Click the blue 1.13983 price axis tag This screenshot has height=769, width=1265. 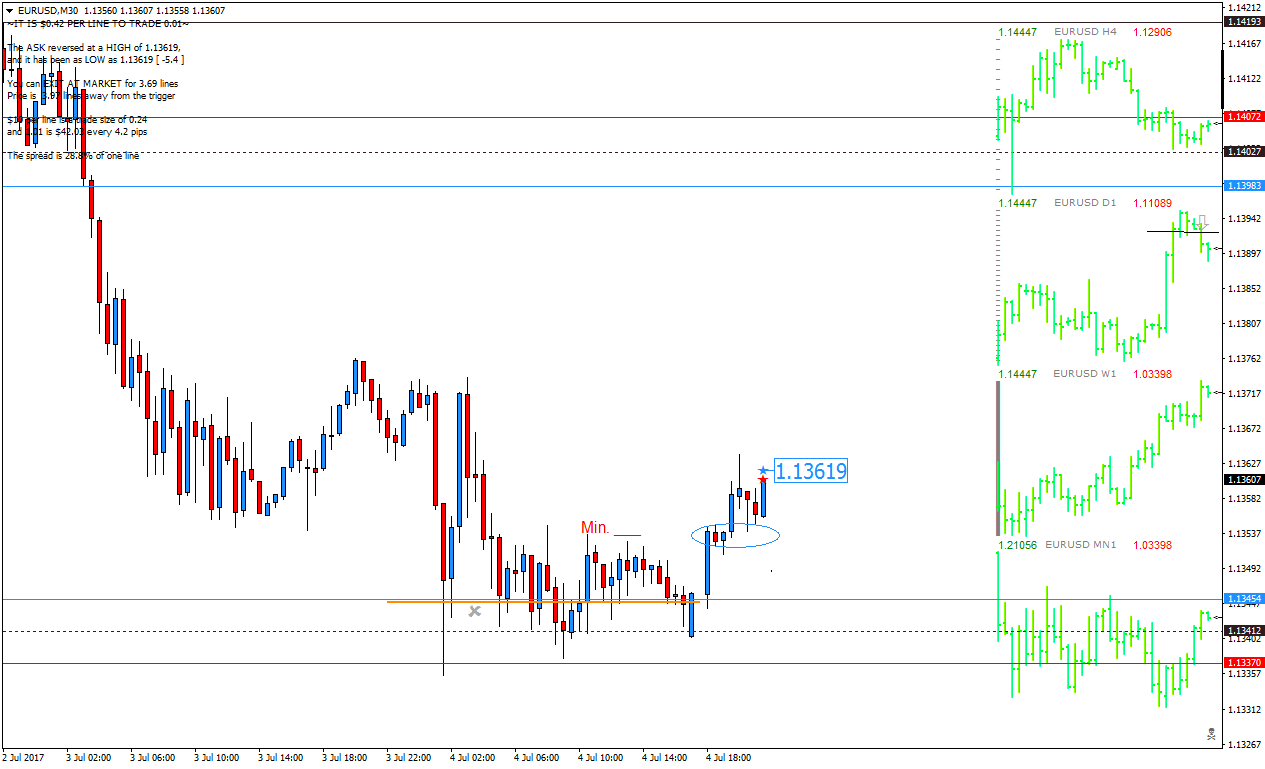[x=1244, y=186]
